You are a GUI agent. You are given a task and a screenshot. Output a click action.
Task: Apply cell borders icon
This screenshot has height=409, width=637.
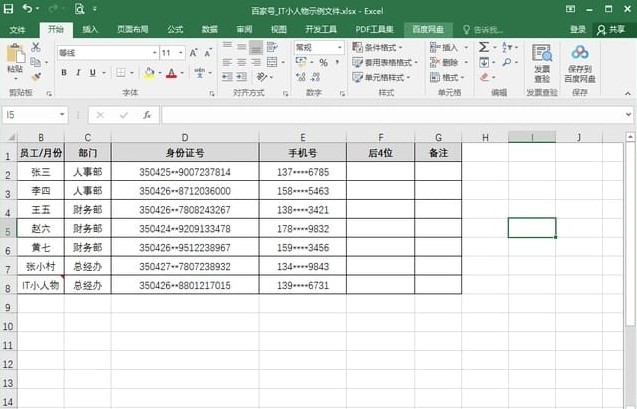(121, 73)
